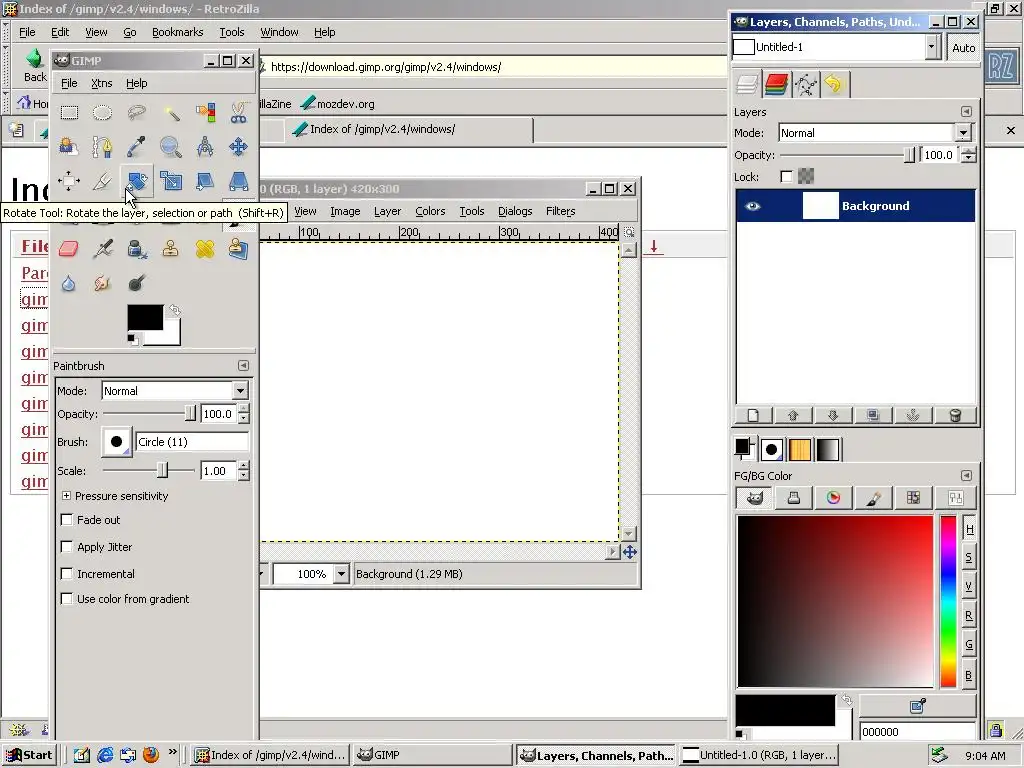Open File menu in GIMP toolbox

69,83
